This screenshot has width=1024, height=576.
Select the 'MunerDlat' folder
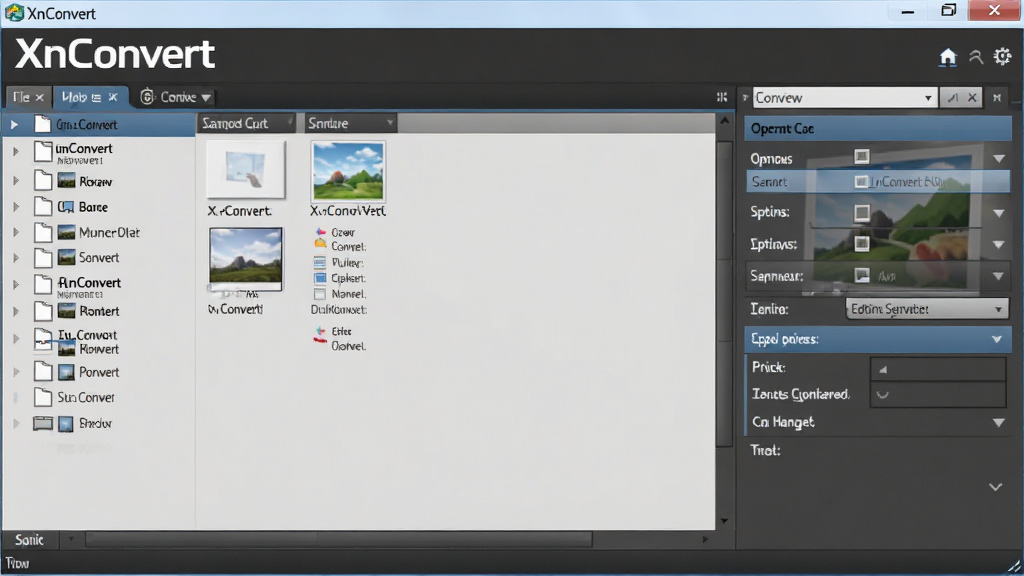(x=109, y=232)
